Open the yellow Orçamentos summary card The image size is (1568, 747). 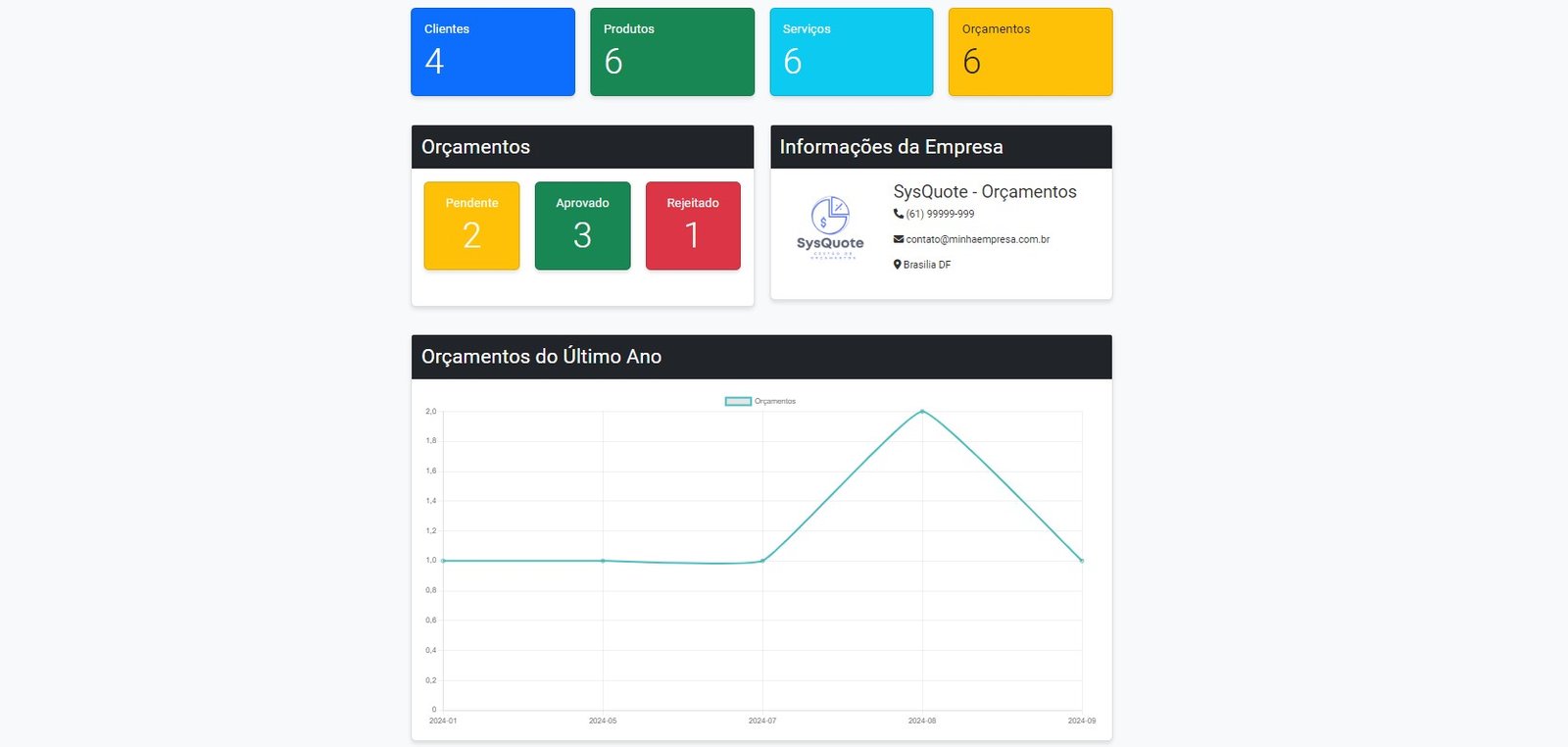pyautogui.click(x=1030, y=52)
